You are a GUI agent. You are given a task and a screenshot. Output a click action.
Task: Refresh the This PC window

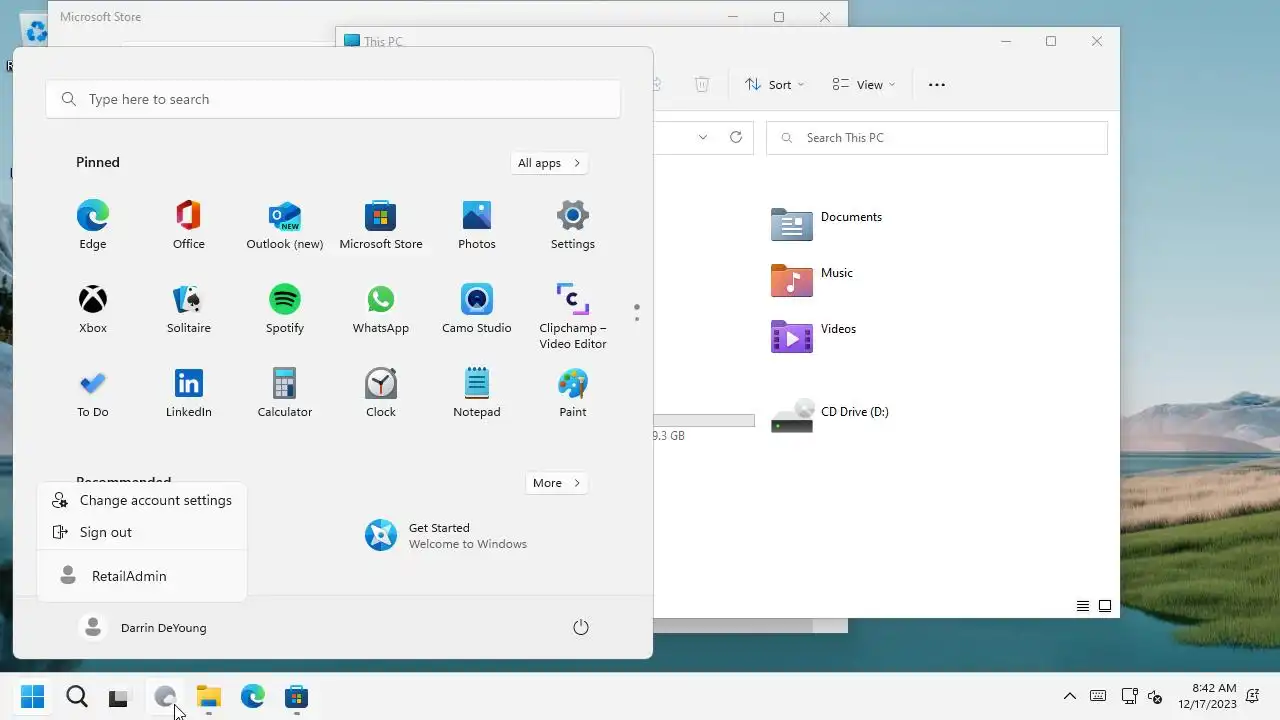pos(736,137)
